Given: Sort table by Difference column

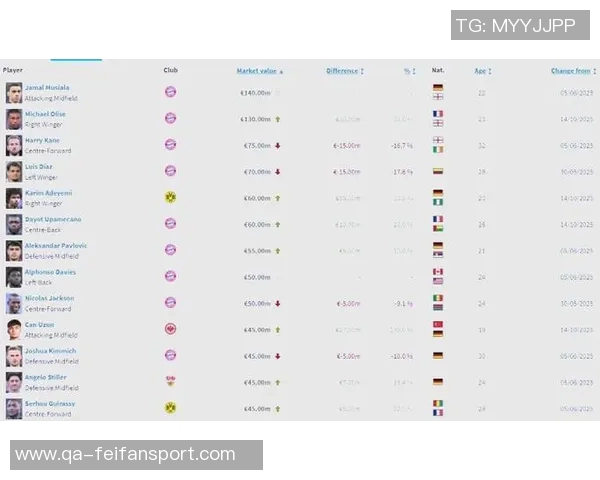Looking at the screenshot, I should click(343, 71).
